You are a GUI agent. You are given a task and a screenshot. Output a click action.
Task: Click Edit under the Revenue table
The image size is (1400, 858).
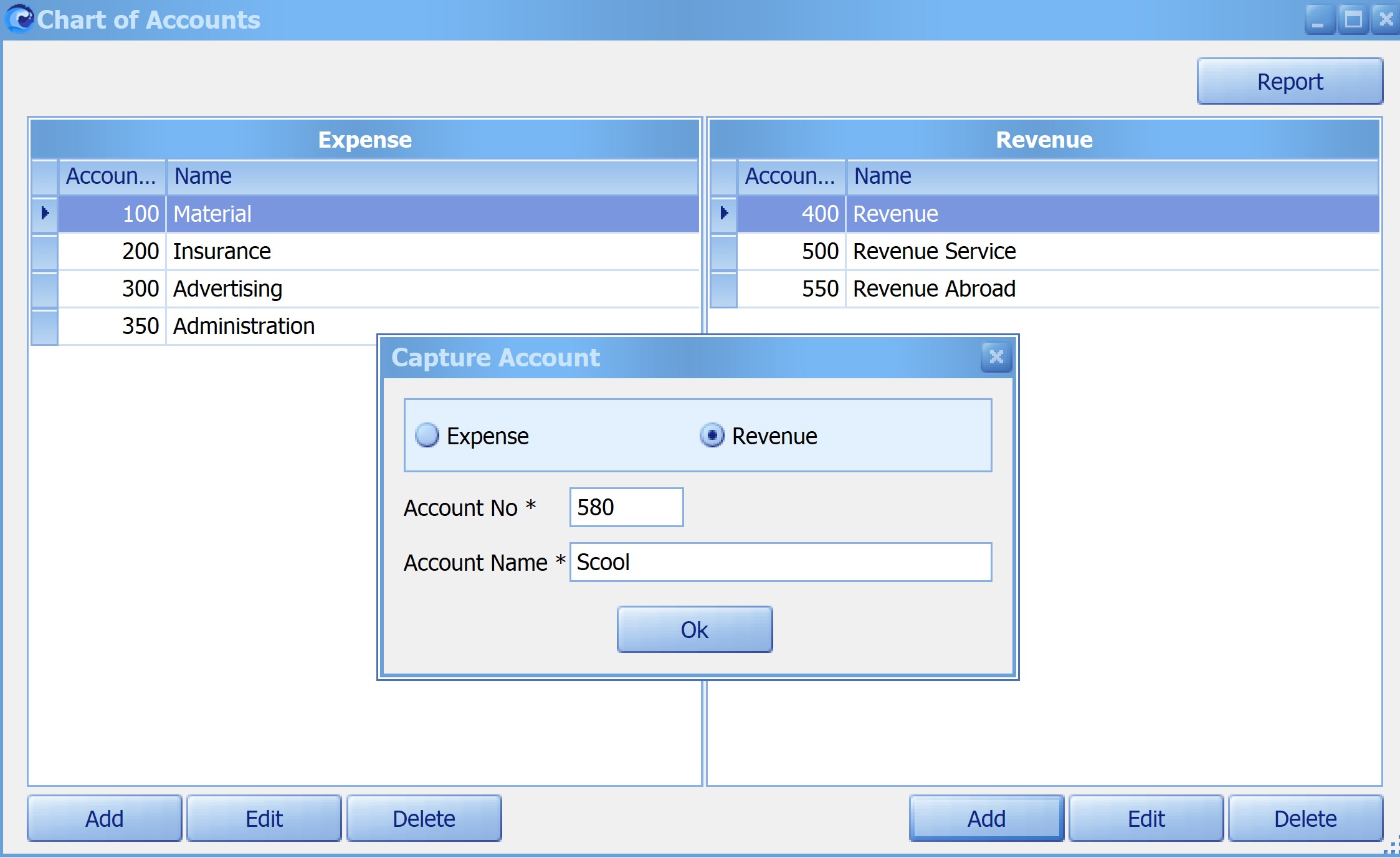(x=1146, y=818)
